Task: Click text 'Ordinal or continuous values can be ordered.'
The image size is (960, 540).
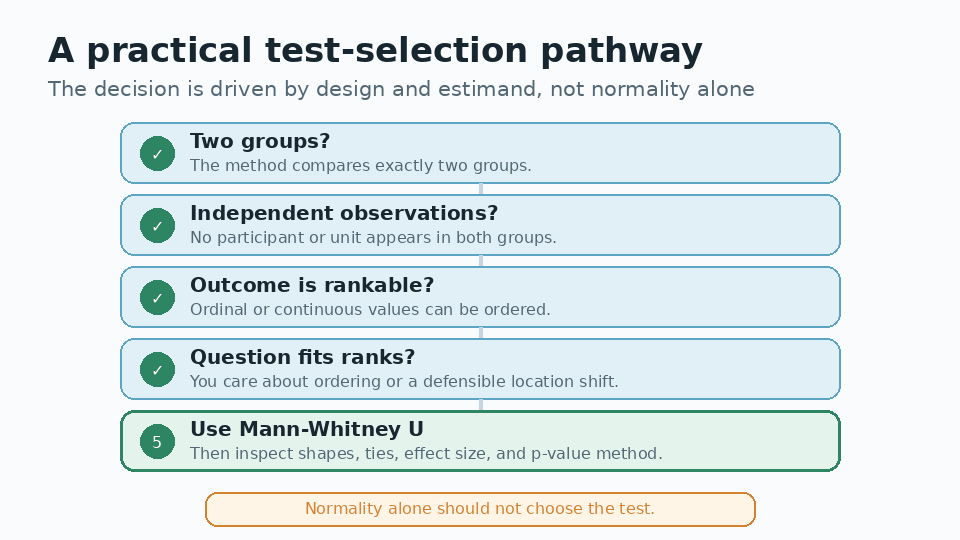Action: [x=370, y=310]
